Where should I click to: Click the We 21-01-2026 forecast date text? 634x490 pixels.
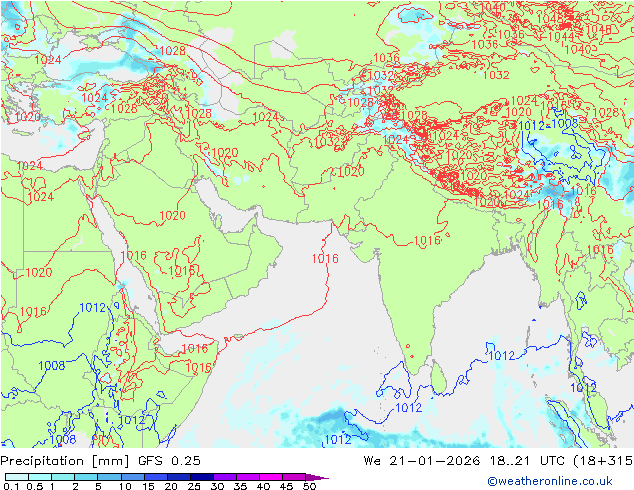(x=422, y=461)
